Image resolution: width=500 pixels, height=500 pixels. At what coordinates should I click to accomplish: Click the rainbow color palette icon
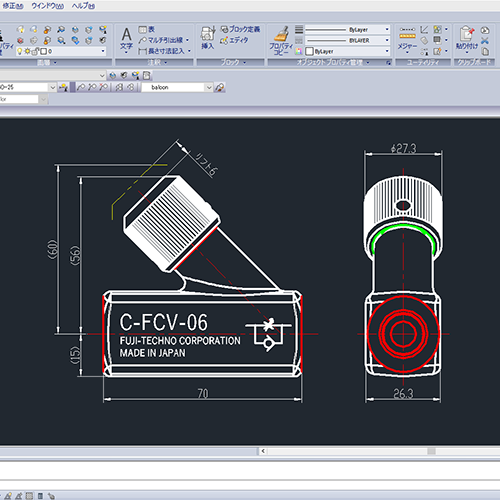pyautogui.click(x=299, y=51)
